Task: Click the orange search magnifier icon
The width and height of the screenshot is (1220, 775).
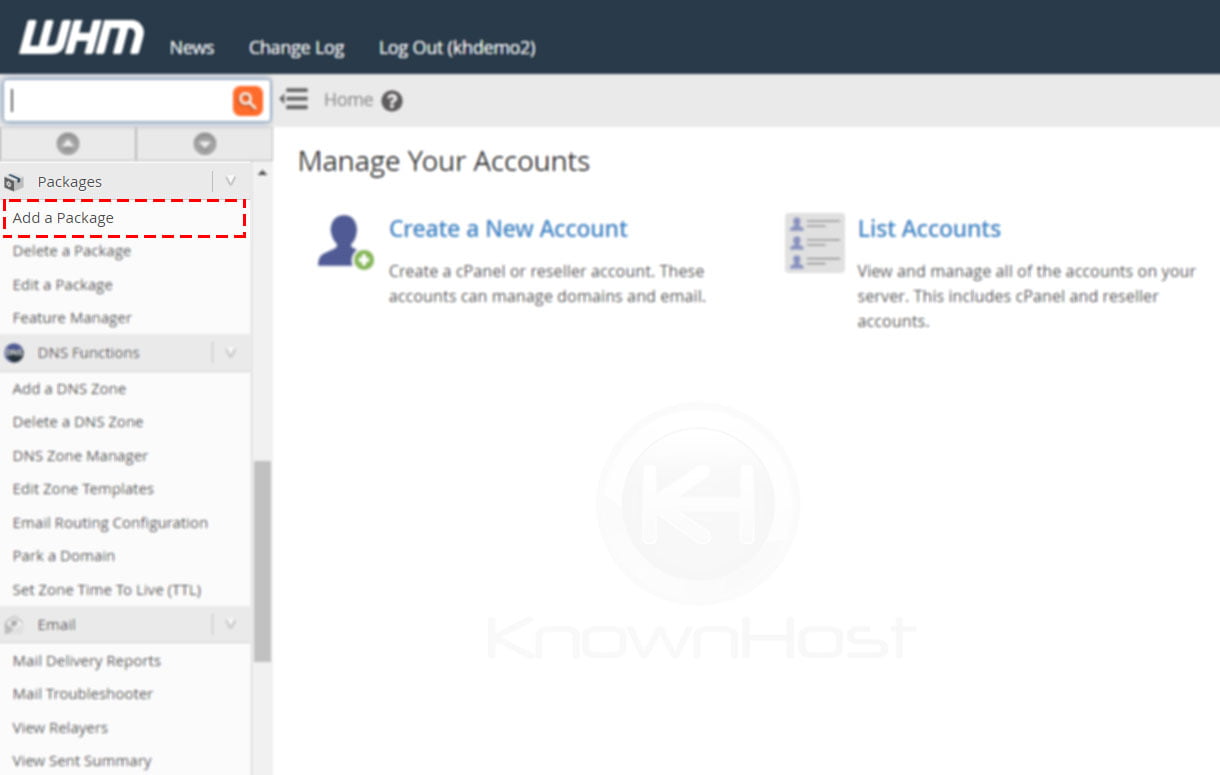Action: [x=247, y=99]
